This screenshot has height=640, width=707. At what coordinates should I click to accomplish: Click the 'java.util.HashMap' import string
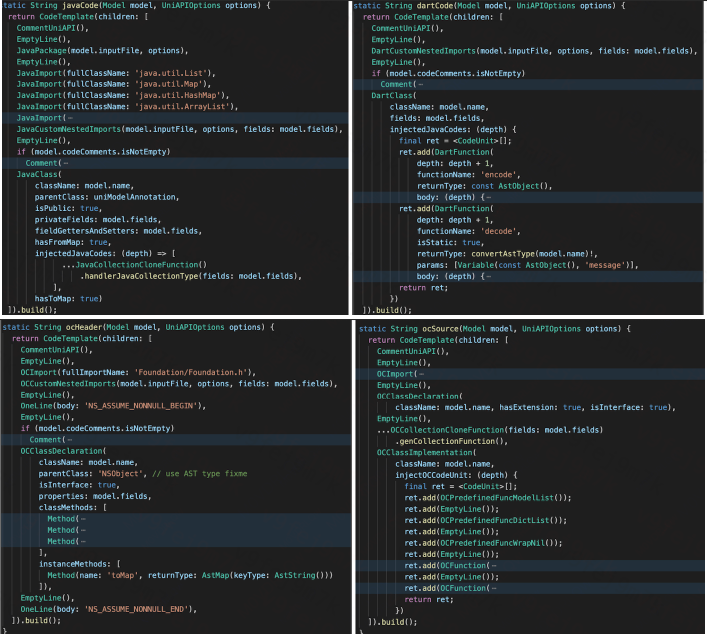[178, 96]
